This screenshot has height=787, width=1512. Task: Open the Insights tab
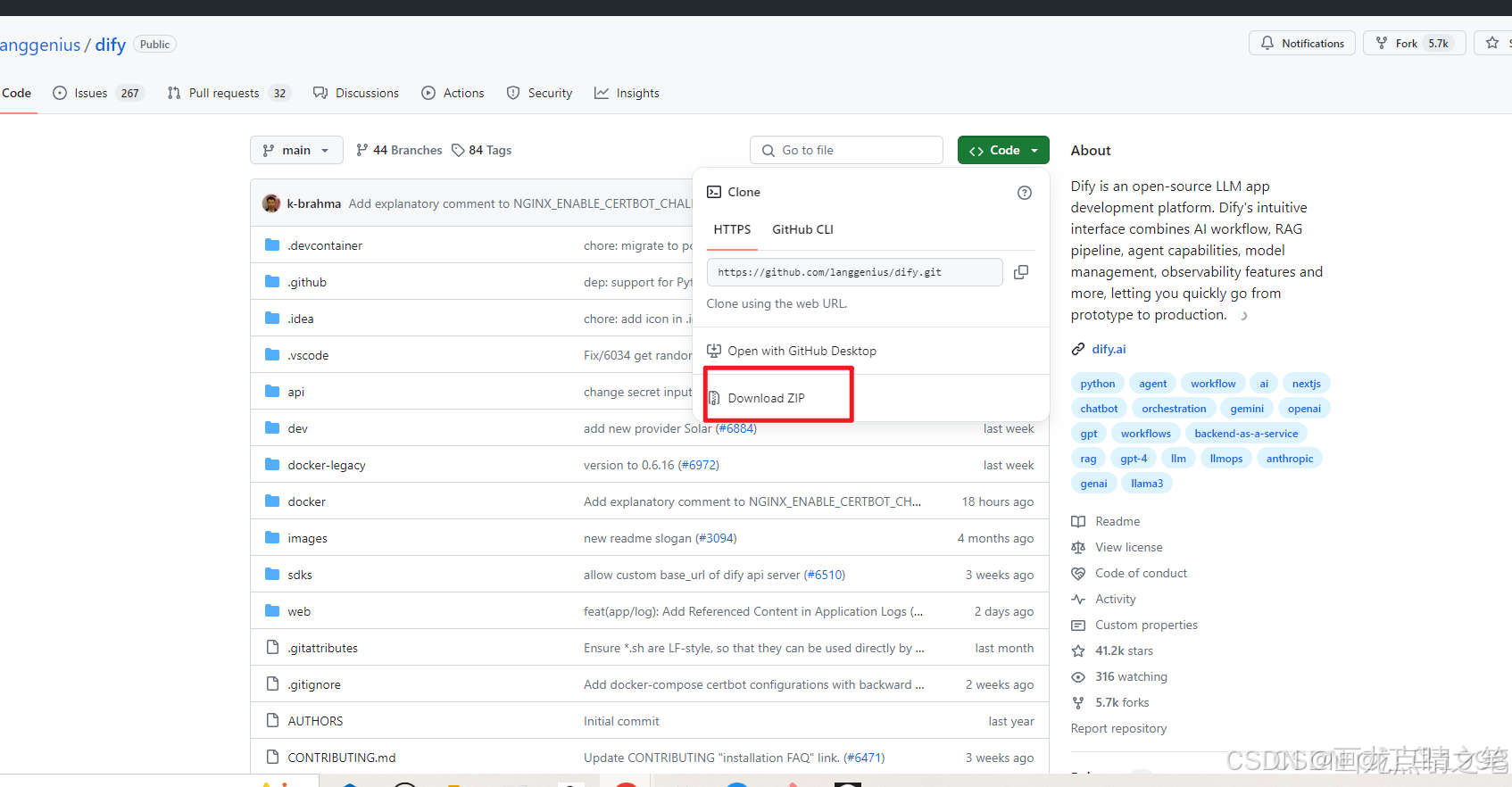click(627, 93)
